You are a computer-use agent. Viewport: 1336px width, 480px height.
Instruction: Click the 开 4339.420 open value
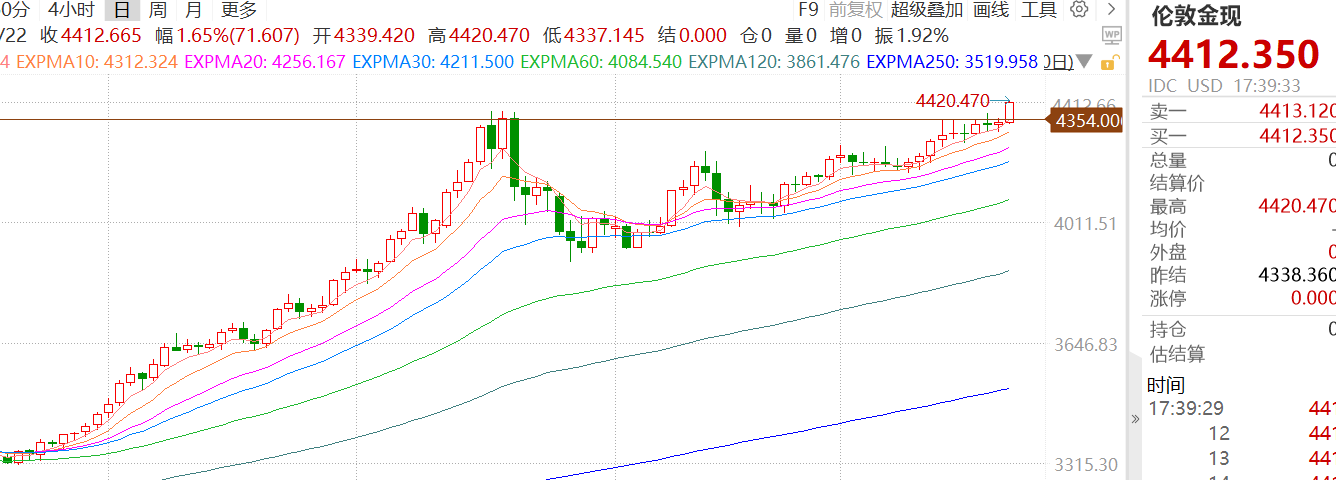point(363,36)
